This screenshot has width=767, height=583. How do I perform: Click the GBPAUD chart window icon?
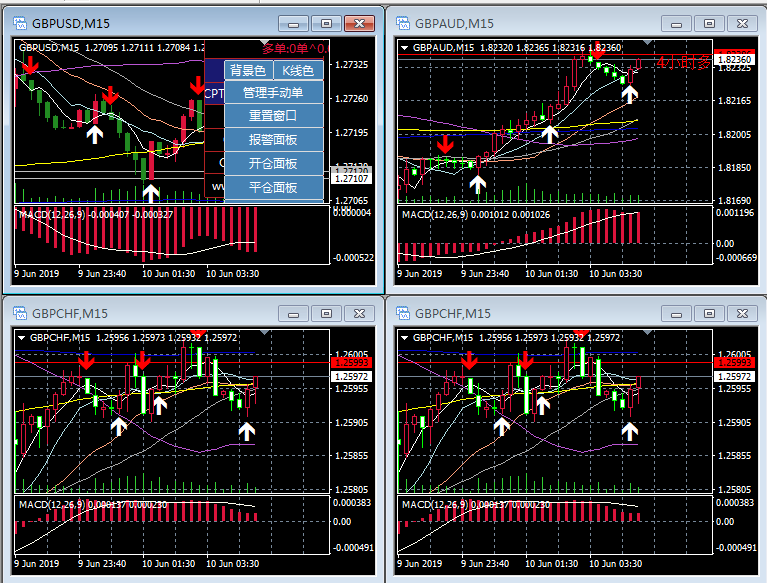click(403, 22)
